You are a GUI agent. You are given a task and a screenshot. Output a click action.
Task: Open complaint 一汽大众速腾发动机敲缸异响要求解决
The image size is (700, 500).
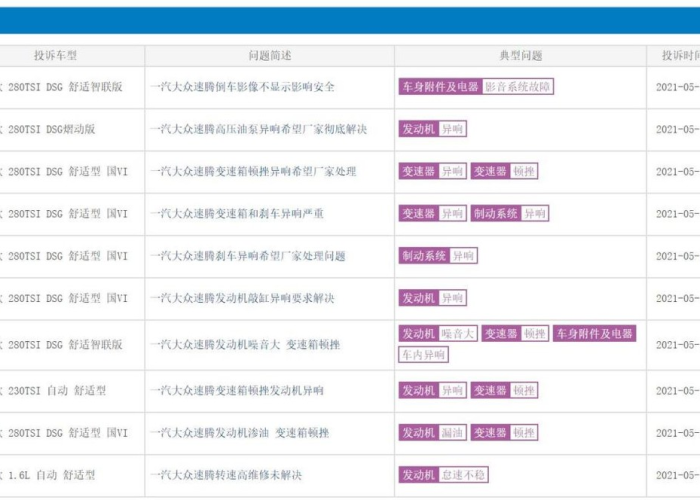242,298
